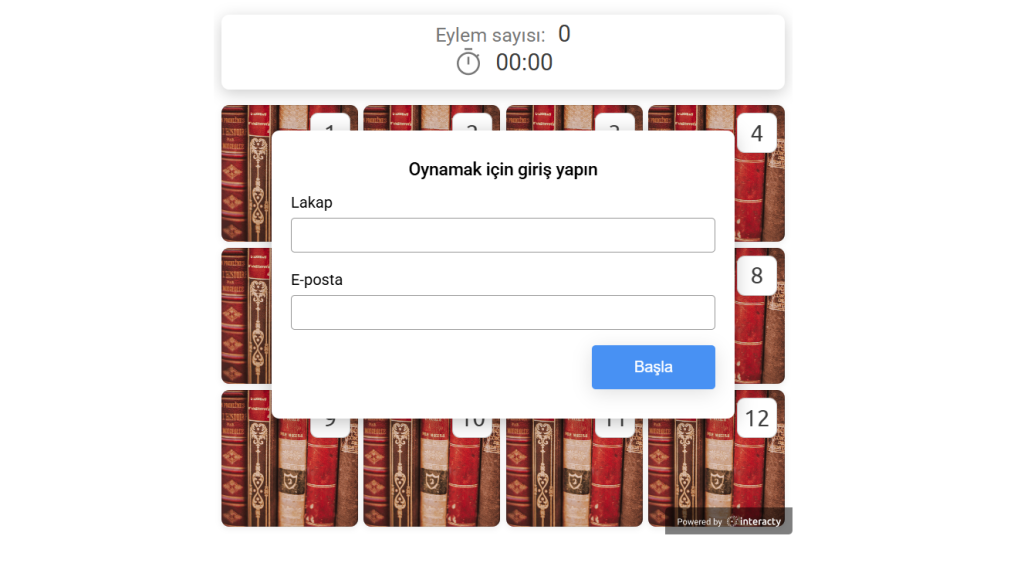Select memory card number 11

[574, 474]
